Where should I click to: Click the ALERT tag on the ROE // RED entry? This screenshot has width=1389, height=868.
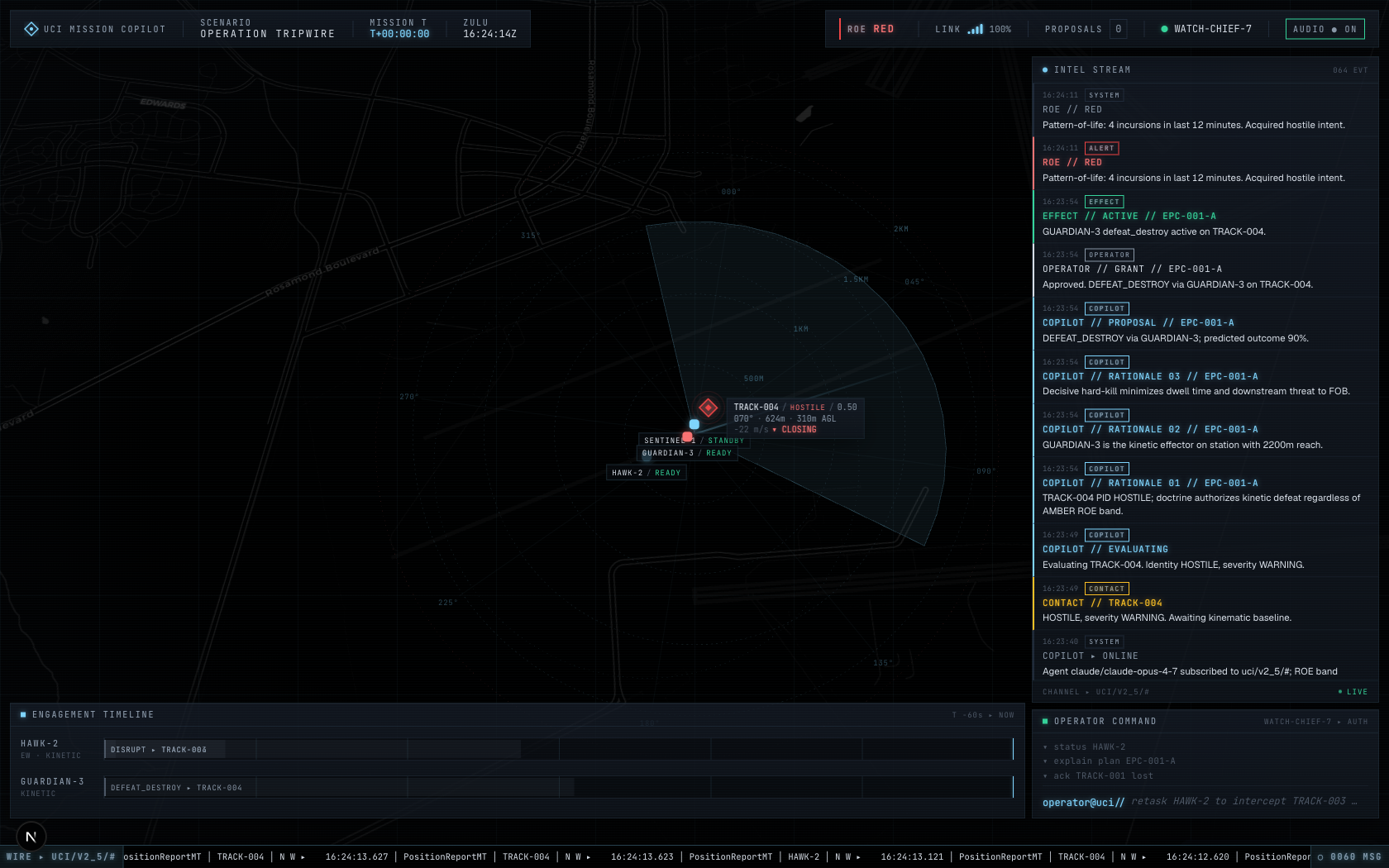tap(1101, 149)
